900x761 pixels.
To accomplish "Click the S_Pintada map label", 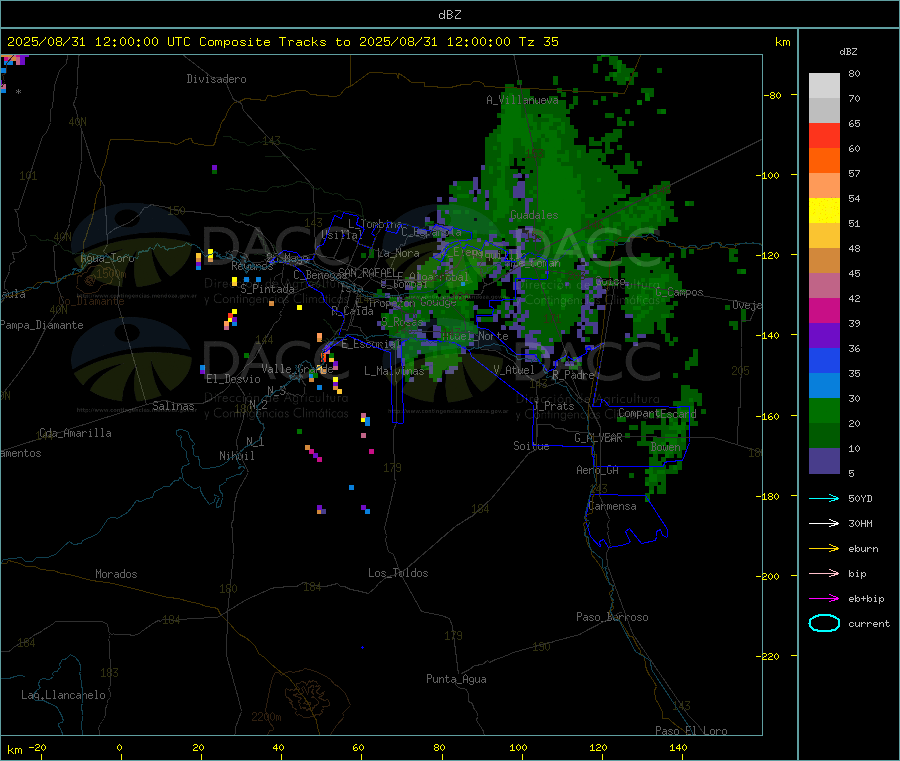I will pyautogui.click(x=267, y=289).
